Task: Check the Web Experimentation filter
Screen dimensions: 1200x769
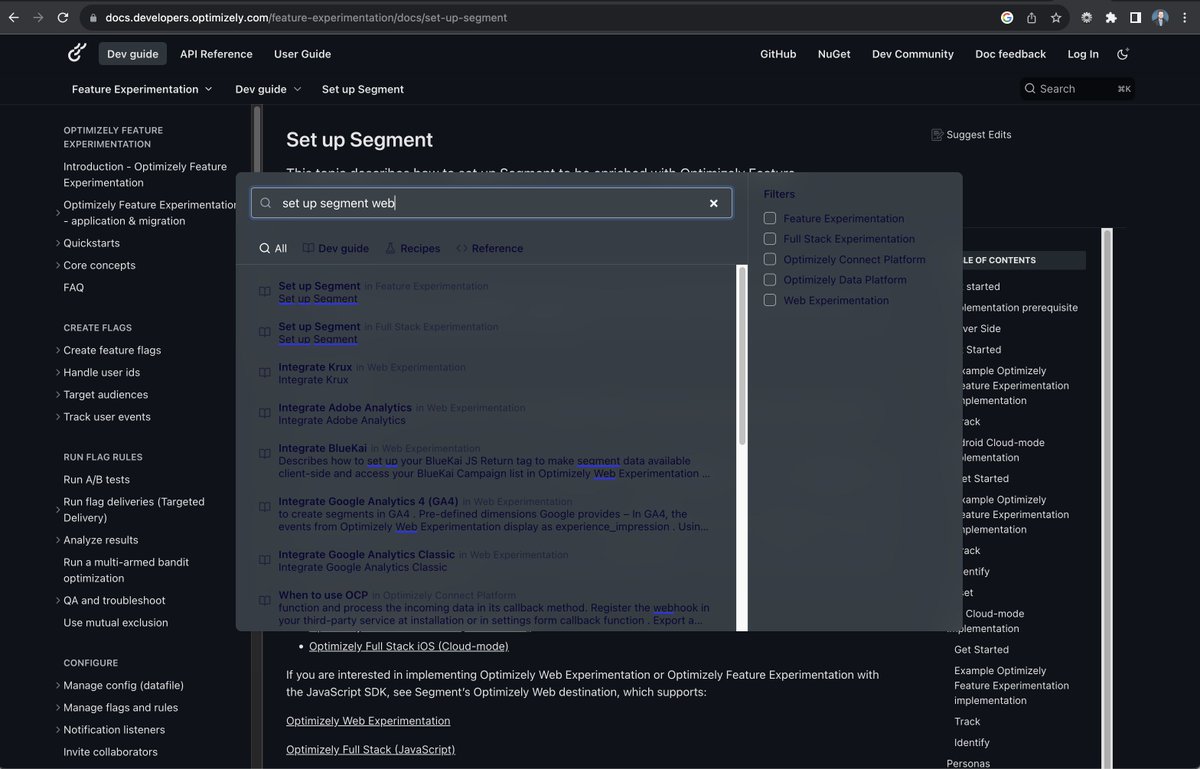Action: tap(770, 300)
